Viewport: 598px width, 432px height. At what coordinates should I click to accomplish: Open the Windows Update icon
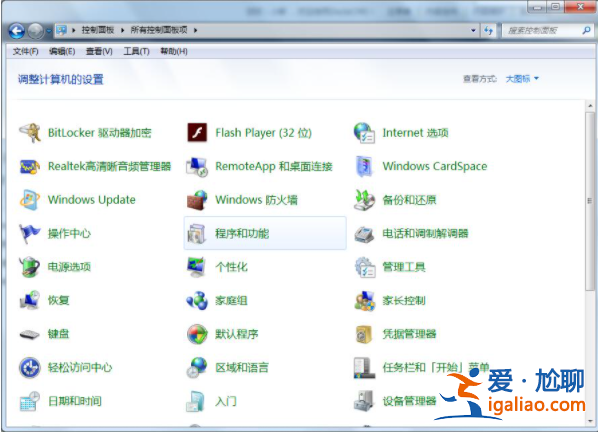click(x=30, y=200)
